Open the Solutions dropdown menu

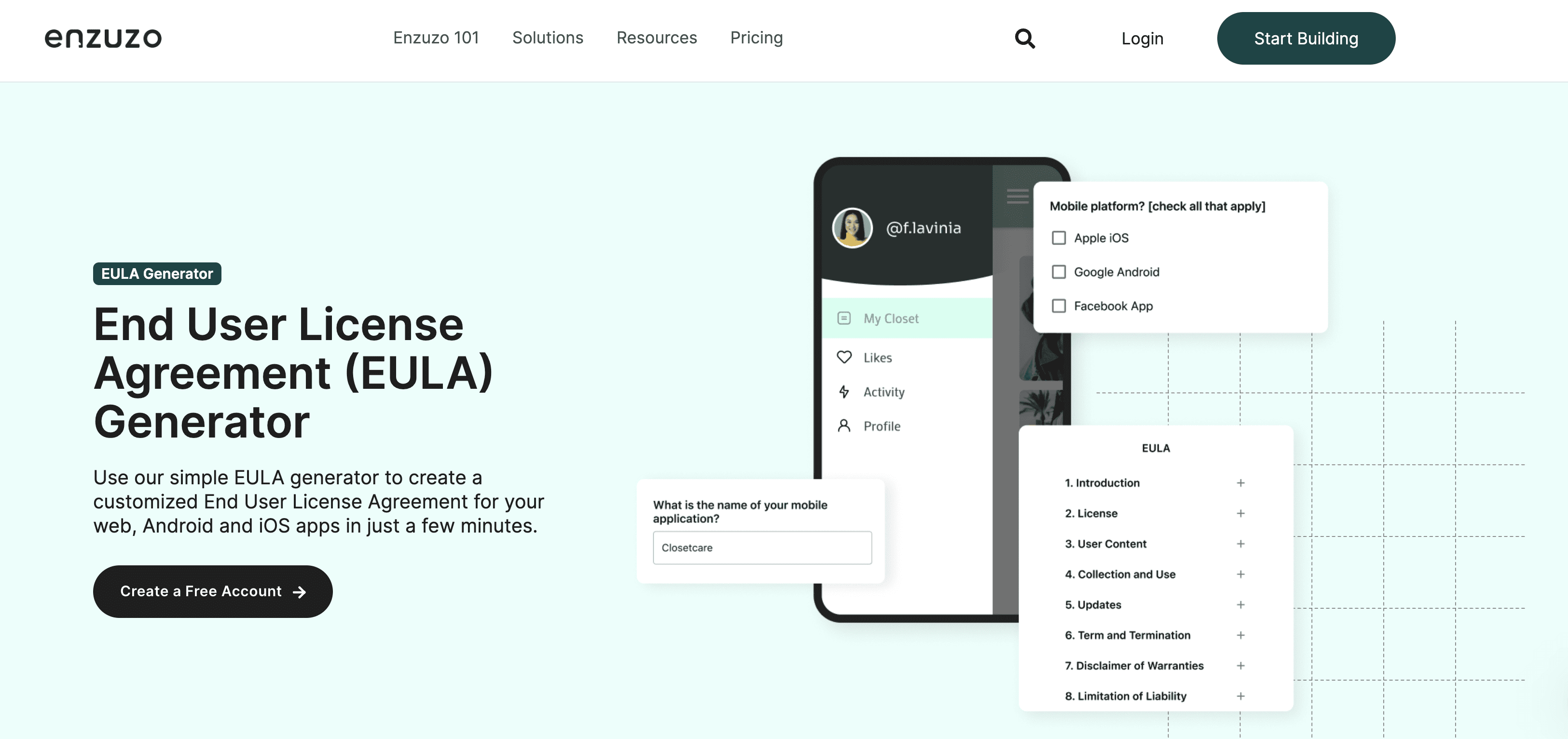(x=548, y=38)
